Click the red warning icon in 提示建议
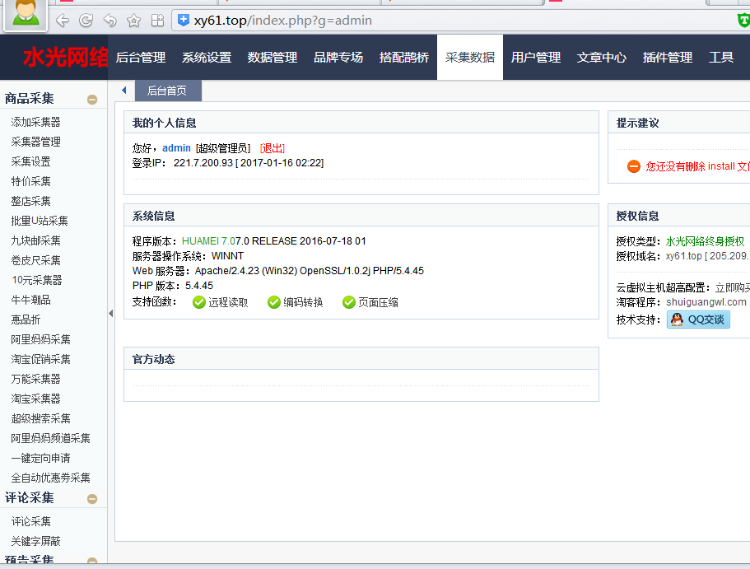Screen dimensions: 750x569 coord(633,166)
